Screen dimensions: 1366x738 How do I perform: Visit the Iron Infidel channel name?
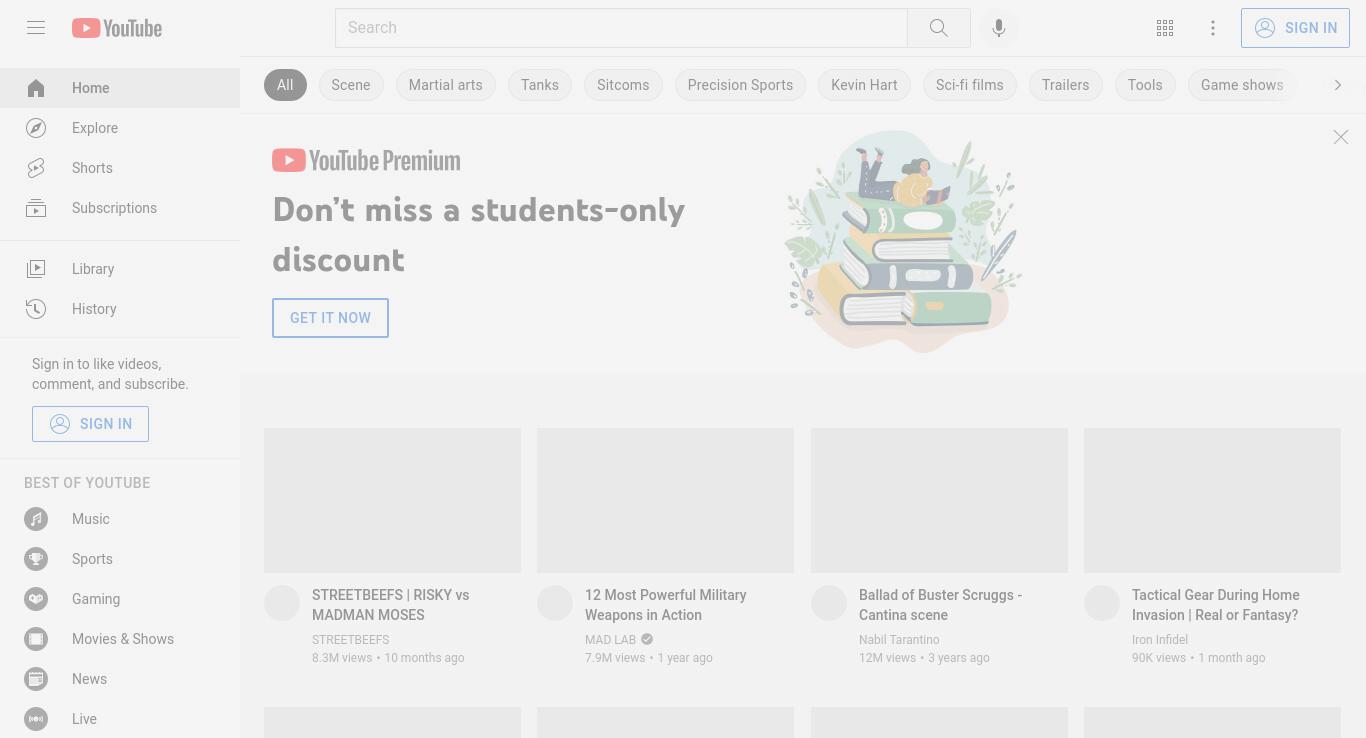(x=1160, y=640)
